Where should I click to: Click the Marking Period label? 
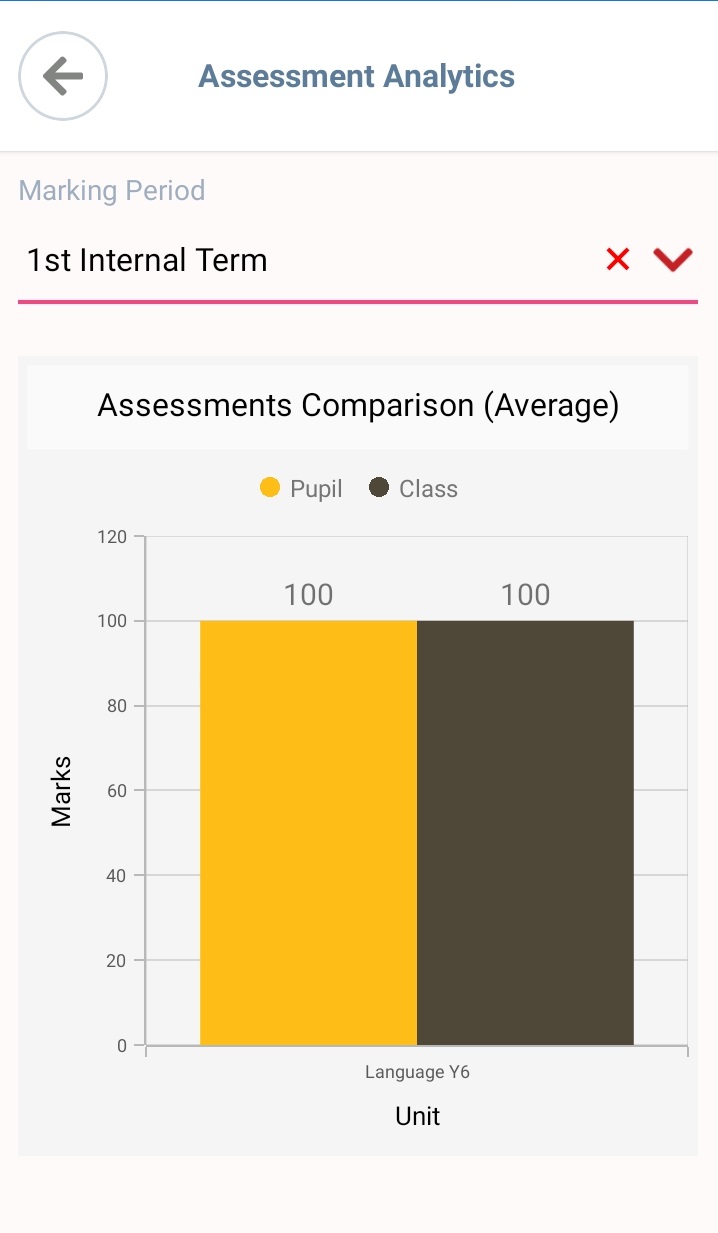pyautogui.click(x=112, y=191)
